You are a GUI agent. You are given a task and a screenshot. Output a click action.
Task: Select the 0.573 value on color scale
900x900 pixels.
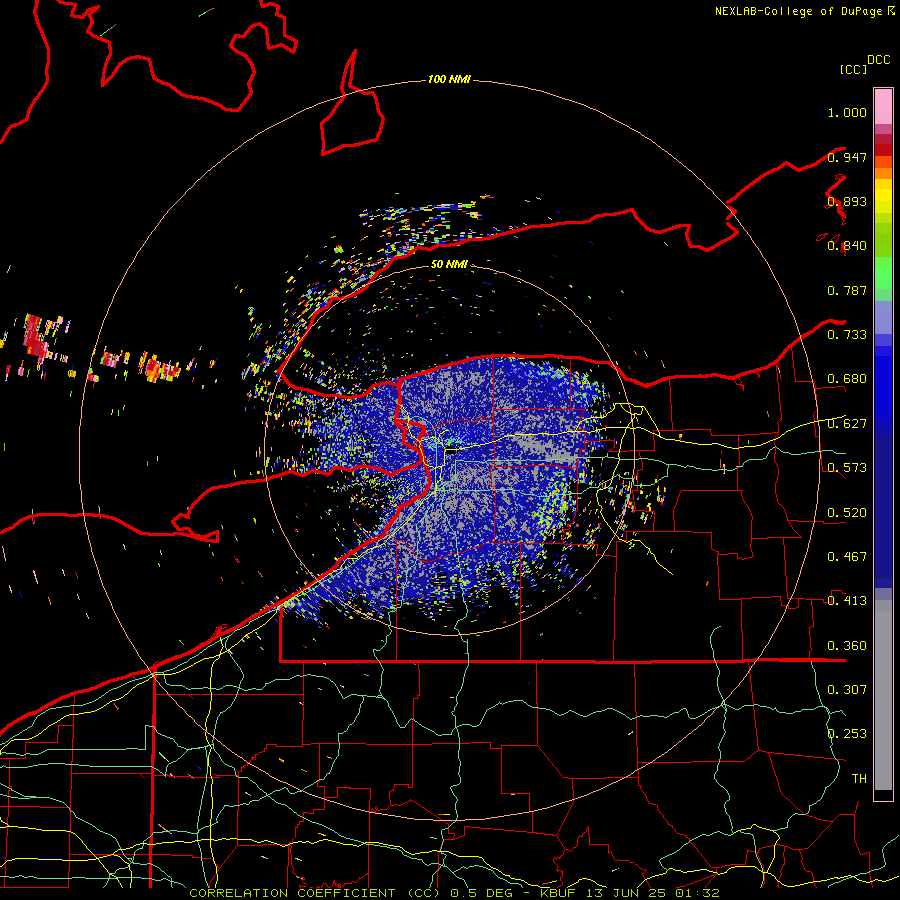coord(847,468)
